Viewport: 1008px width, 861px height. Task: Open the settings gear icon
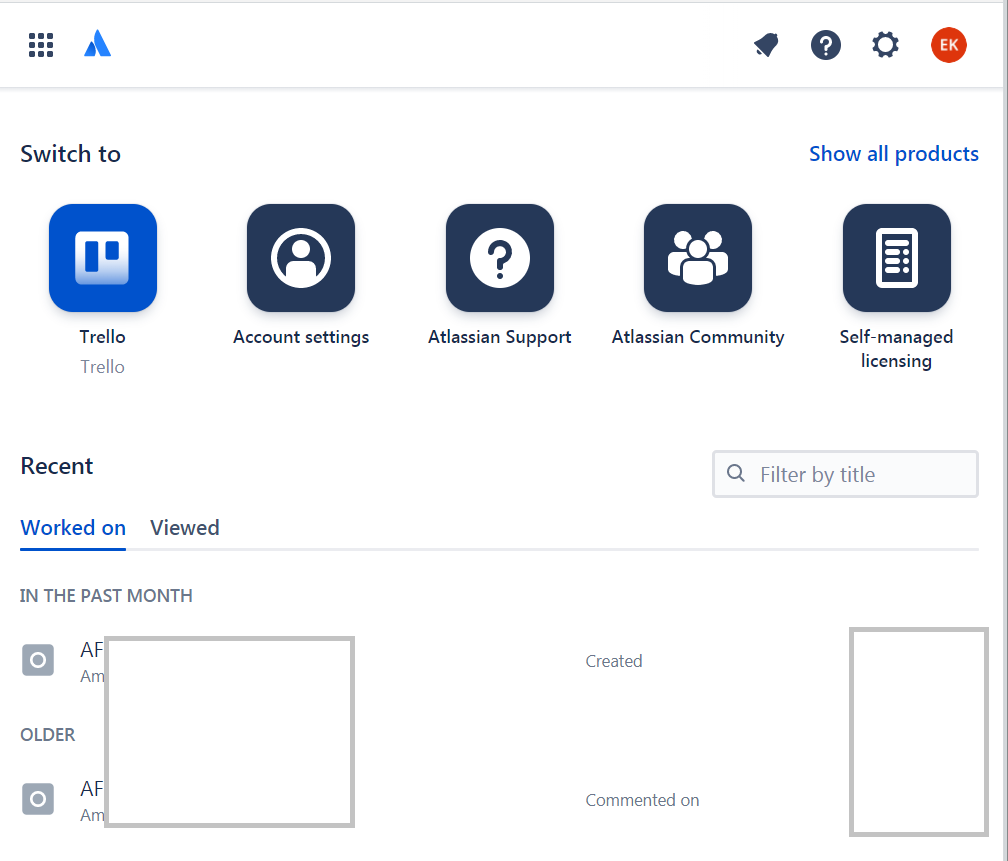pos(885,45)
